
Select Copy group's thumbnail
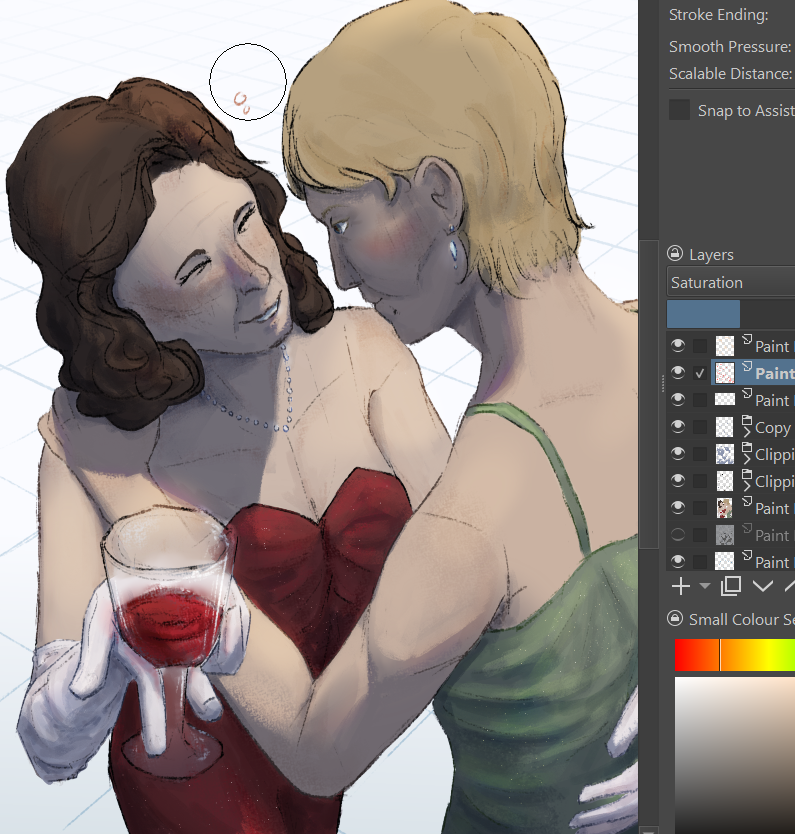(724, 427)
